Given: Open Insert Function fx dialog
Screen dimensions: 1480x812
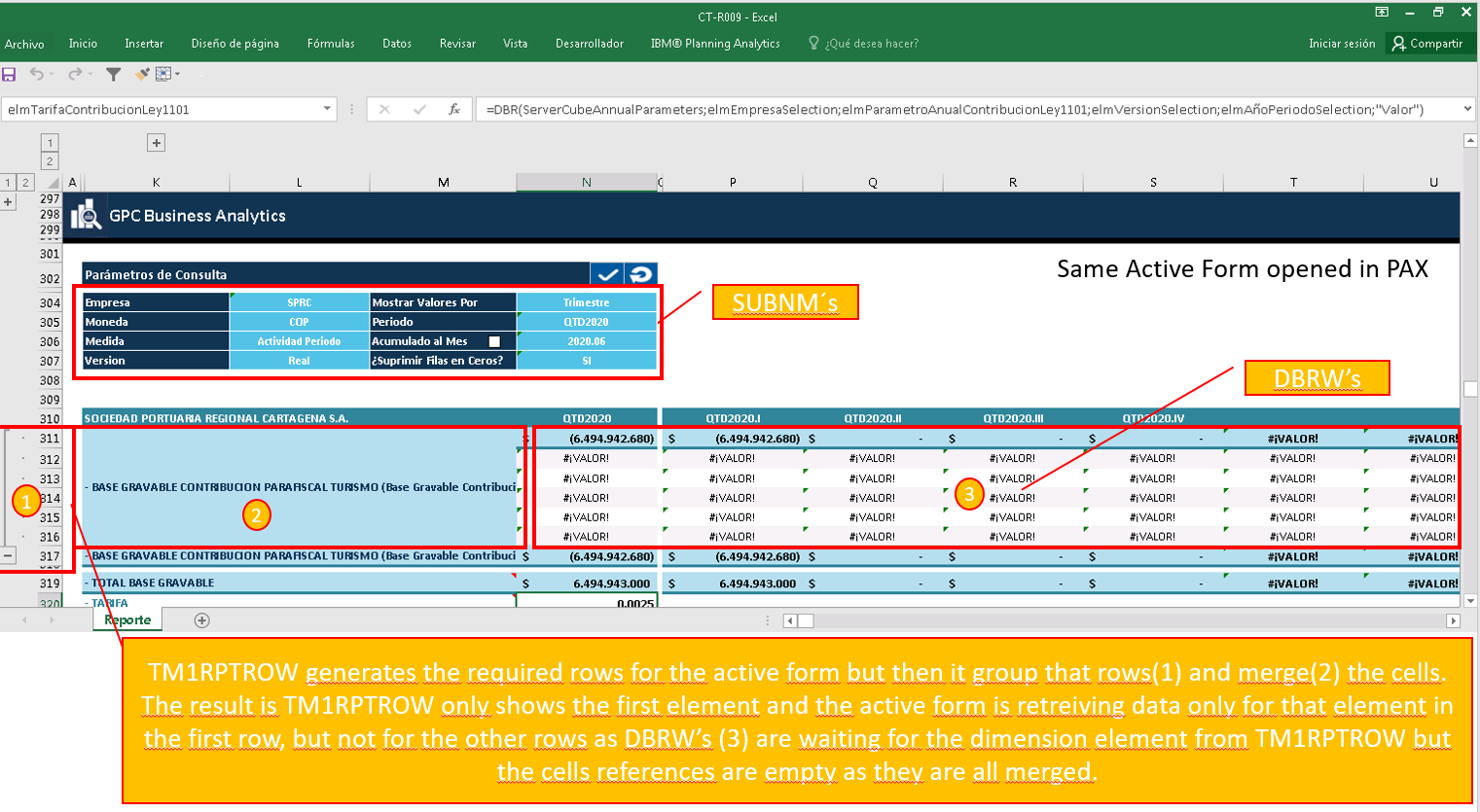Looking at the screenshot, I should [453, 110].
